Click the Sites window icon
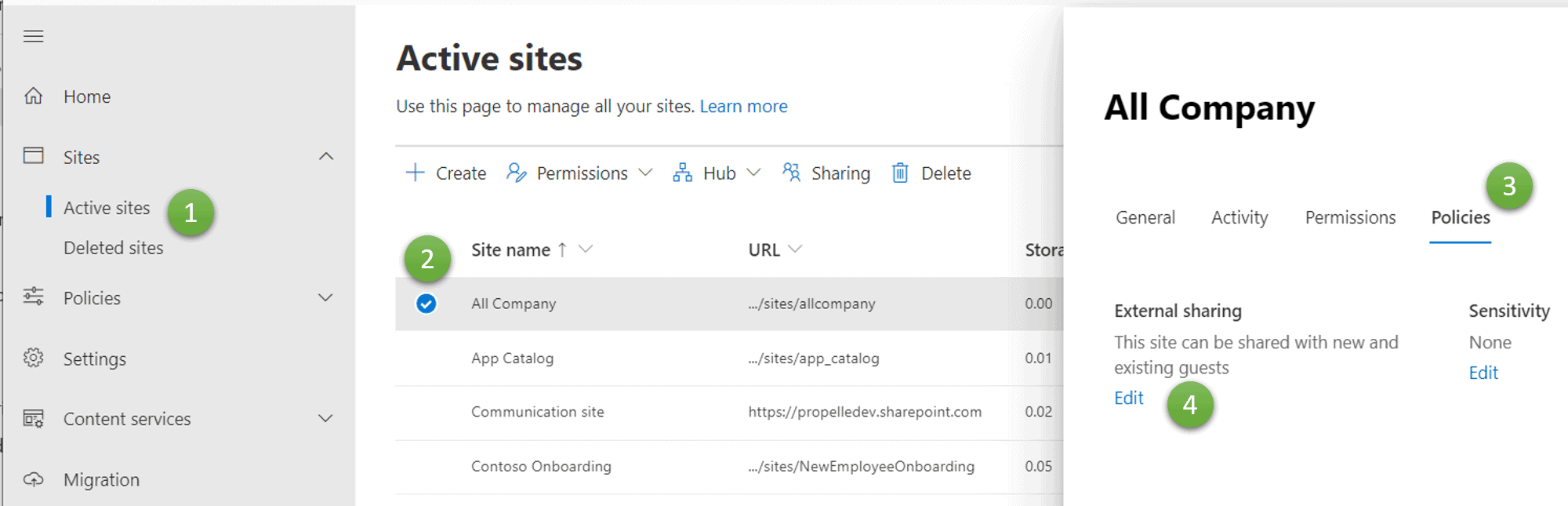Viewport: 1568px width, 506px height. pyautogui.click(x=33, y=155)
